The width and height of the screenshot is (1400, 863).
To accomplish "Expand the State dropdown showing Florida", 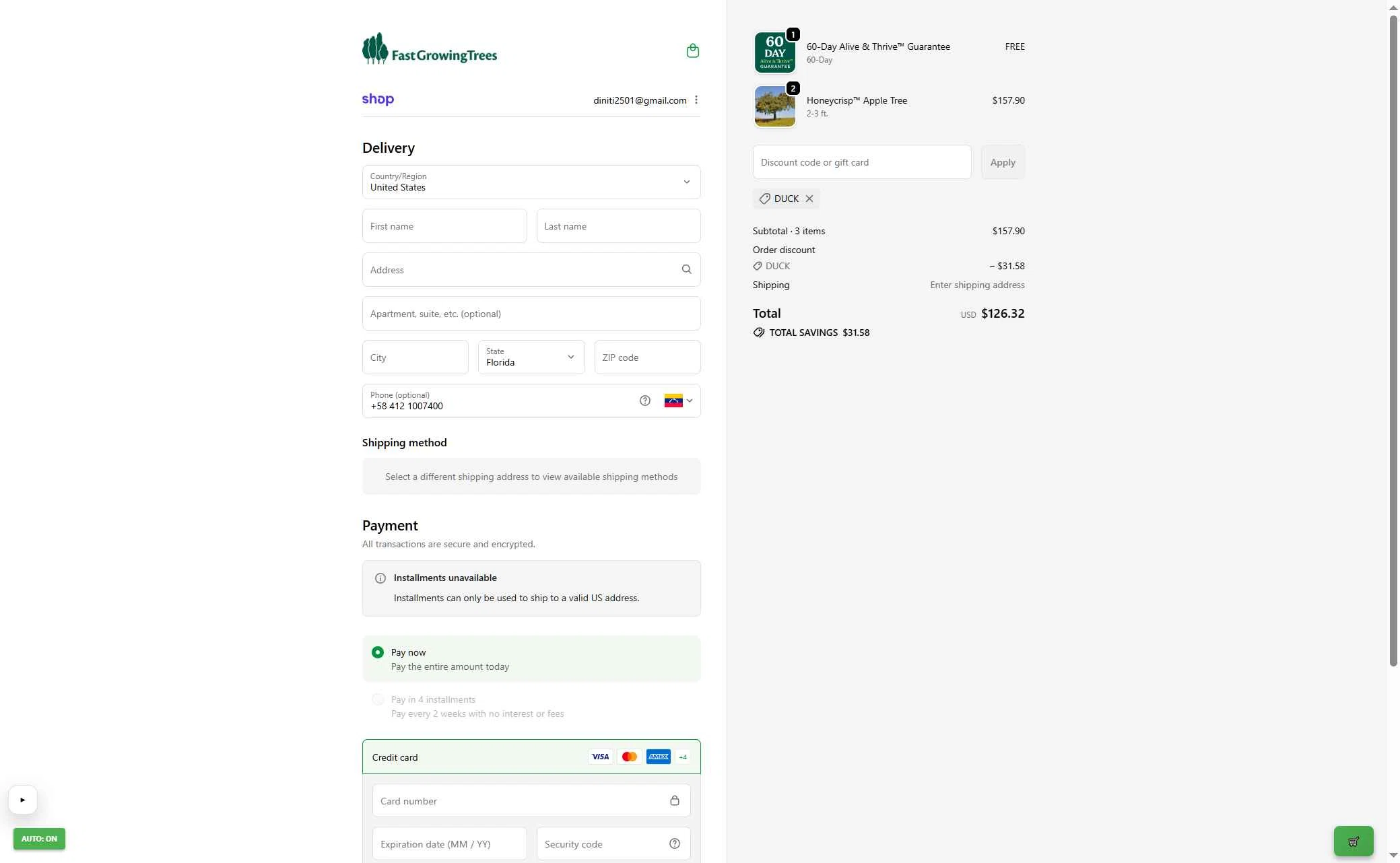I will click(x=531, y=357).
